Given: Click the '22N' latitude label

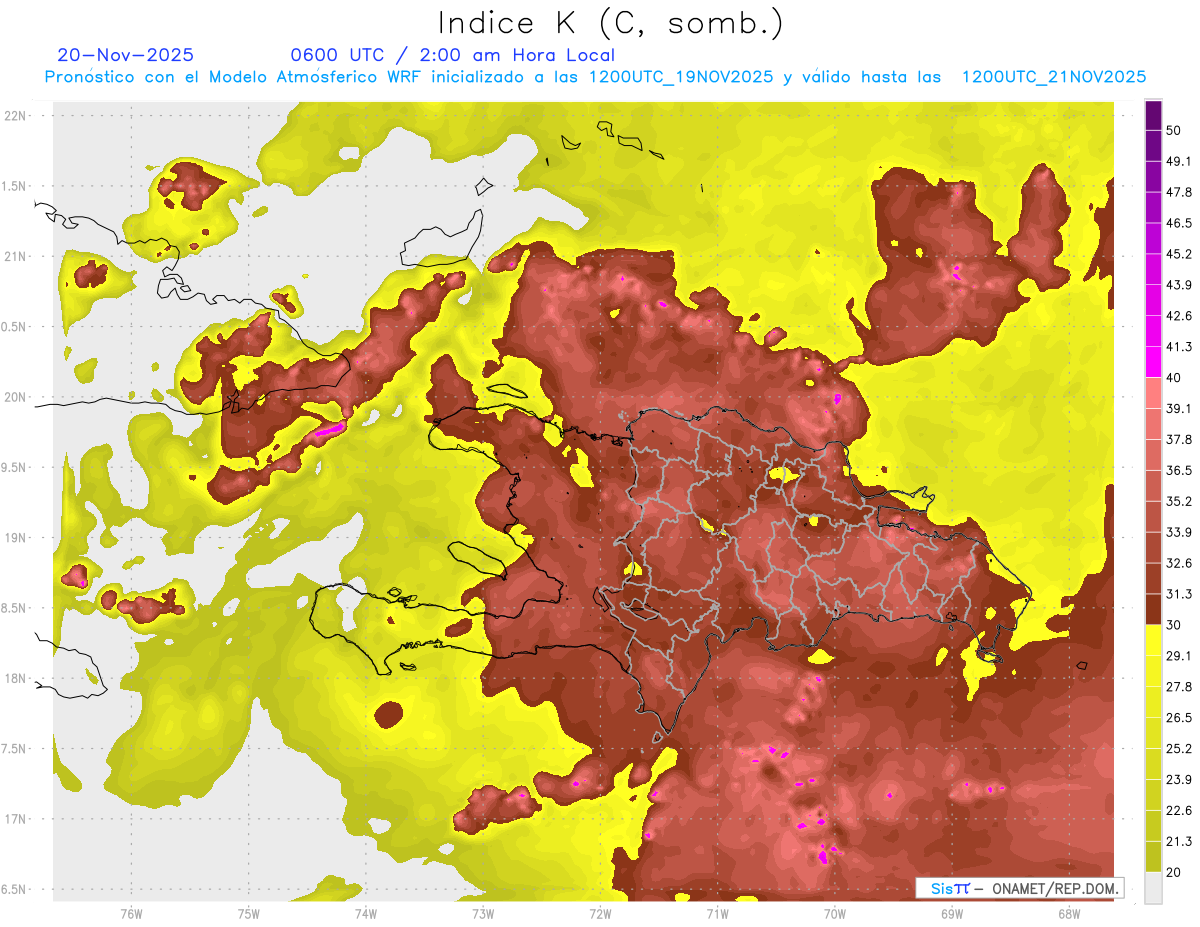Looking at the screenshot, I should pos(15,116).
